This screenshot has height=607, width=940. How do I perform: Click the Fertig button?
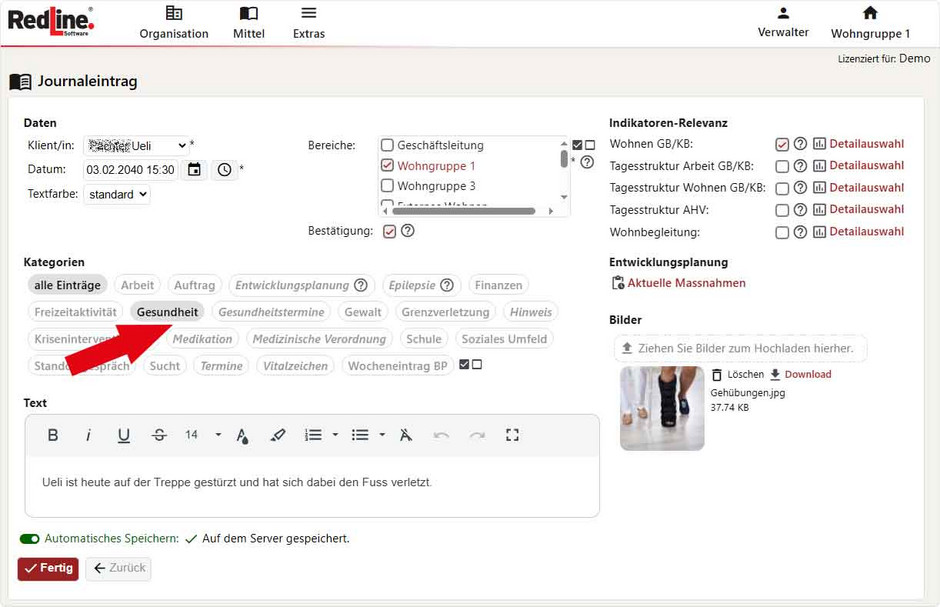point(47,568)
